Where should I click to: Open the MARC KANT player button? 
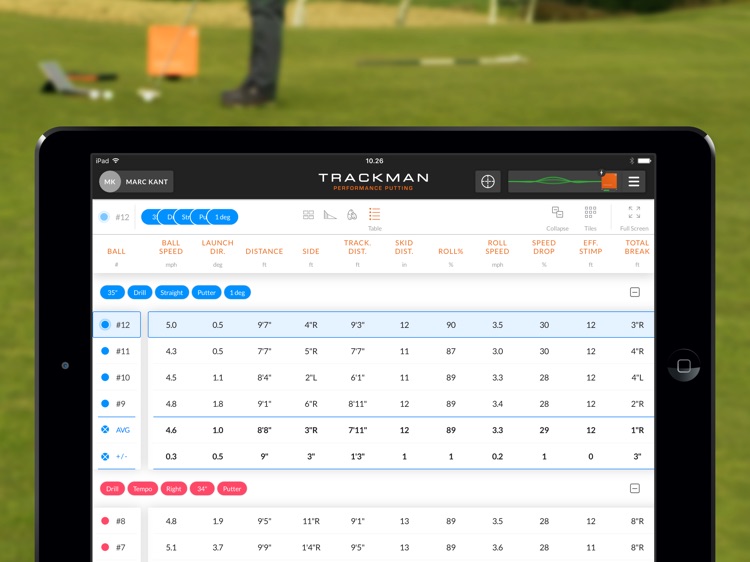tap(136, 182)
